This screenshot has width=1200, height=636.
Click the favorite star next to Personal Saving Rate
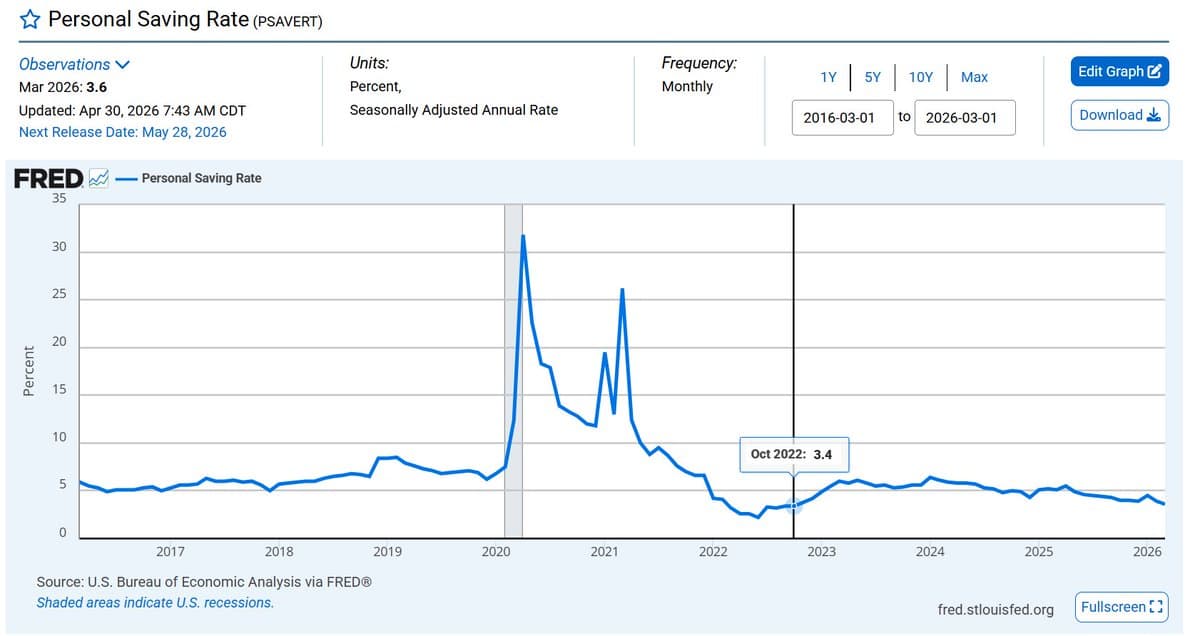click(30, 19)
